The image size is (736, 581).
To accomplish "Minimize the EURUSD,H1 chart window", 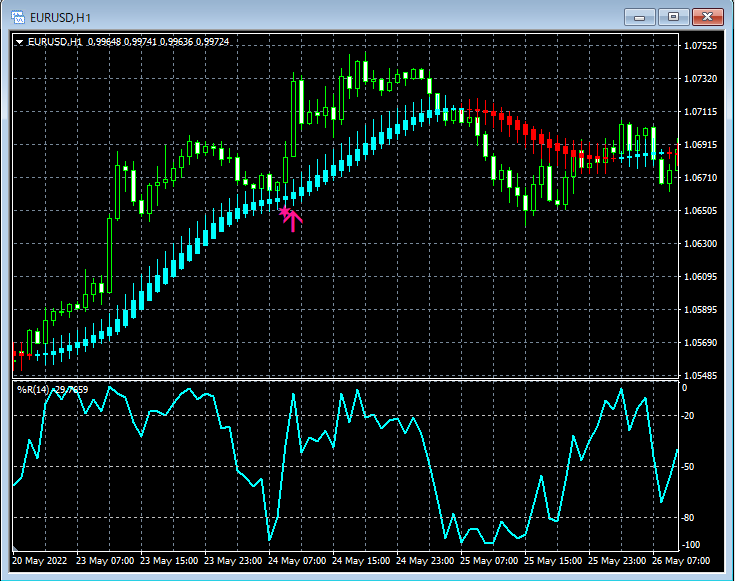I will tap(639, 17).
